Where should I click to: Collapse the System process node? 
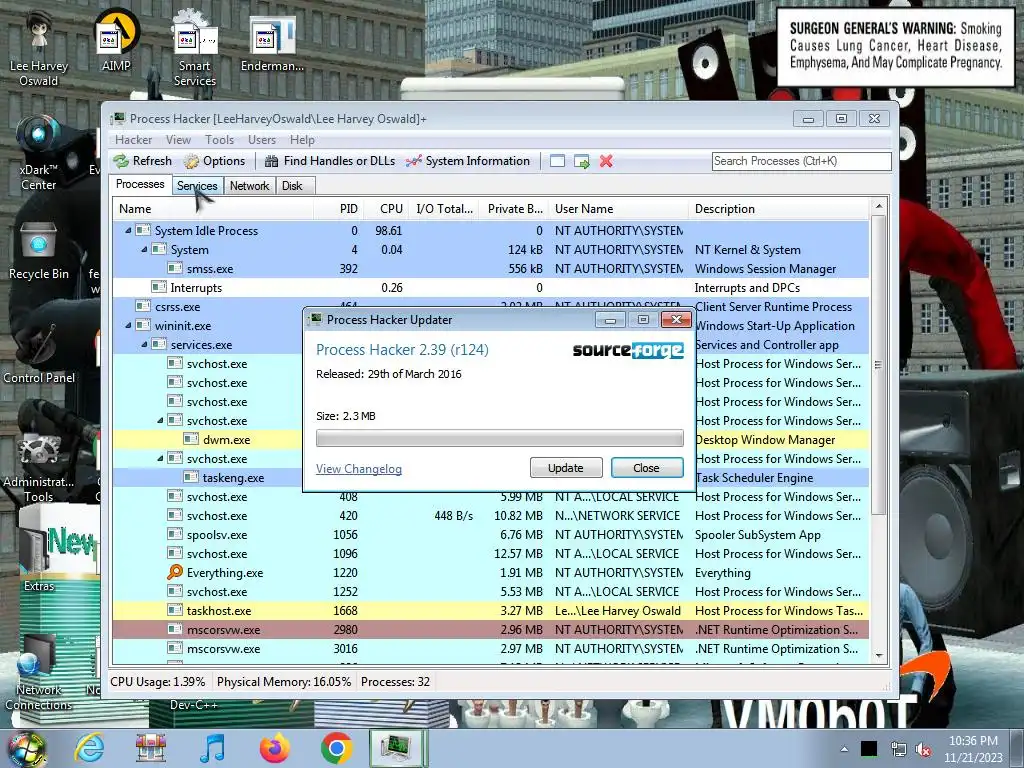[x=144, y=249]
